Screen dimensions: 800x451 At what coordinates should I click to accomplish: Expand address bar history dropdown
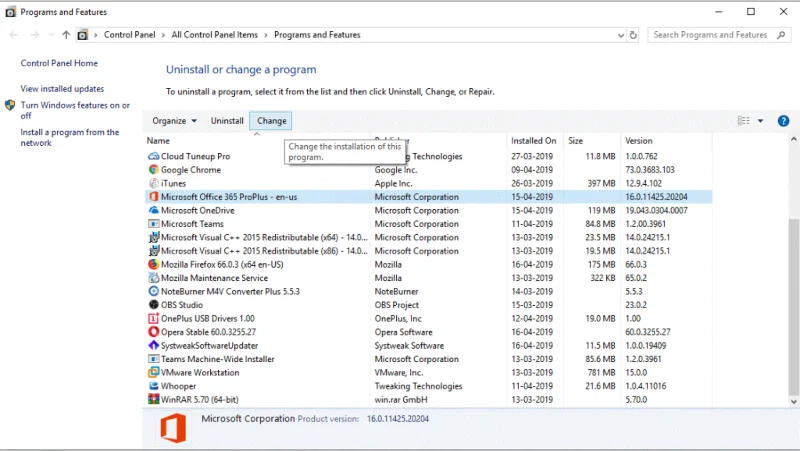620,35
